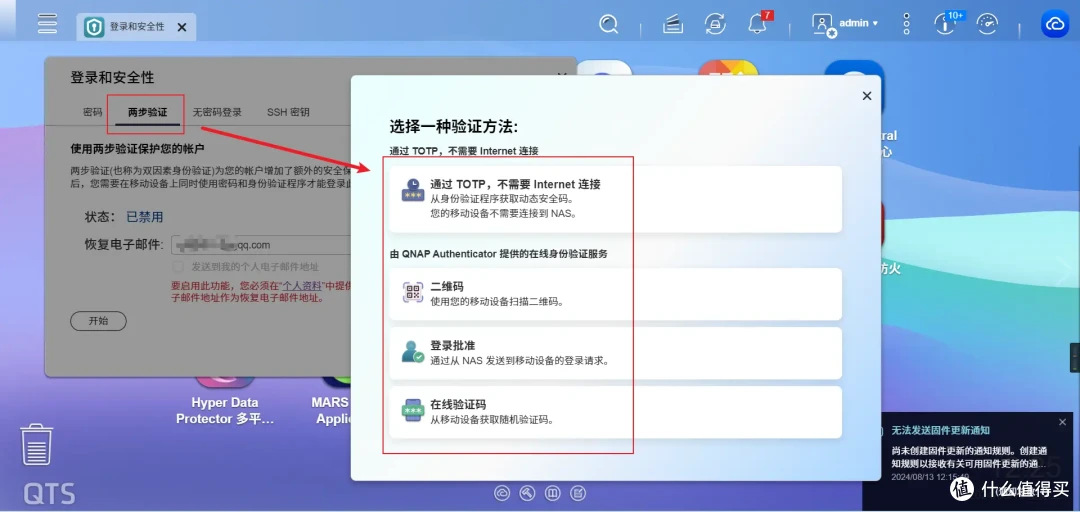Click the 恢复电子邮件 input field
Viewport: 1080px width, 512px height.
(x=262, y=245)
